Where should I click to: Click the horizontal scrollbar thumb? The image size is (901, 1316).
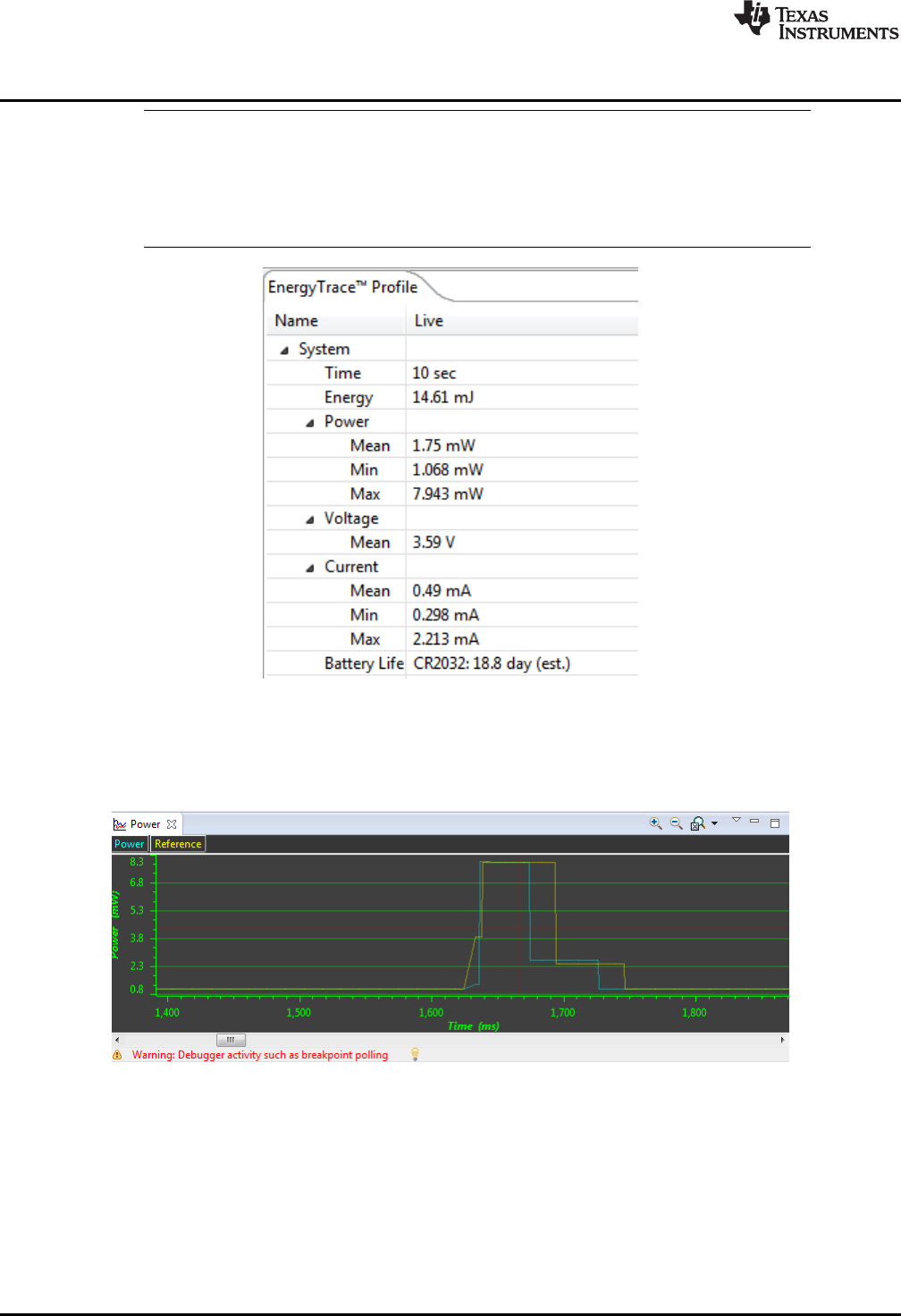pos(231,1040)
